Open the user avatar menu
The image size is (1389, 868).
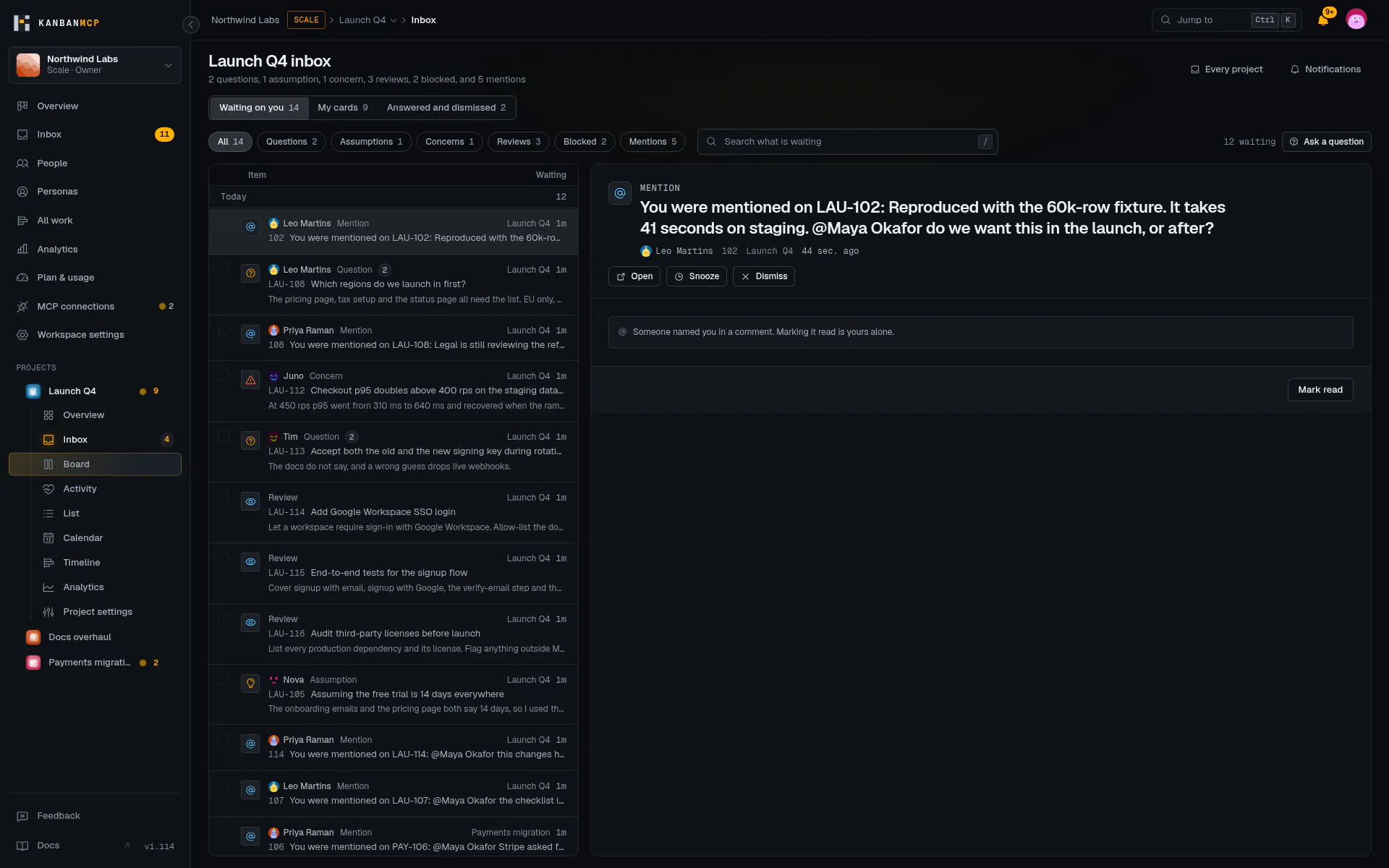click(x=1356, y=20)
